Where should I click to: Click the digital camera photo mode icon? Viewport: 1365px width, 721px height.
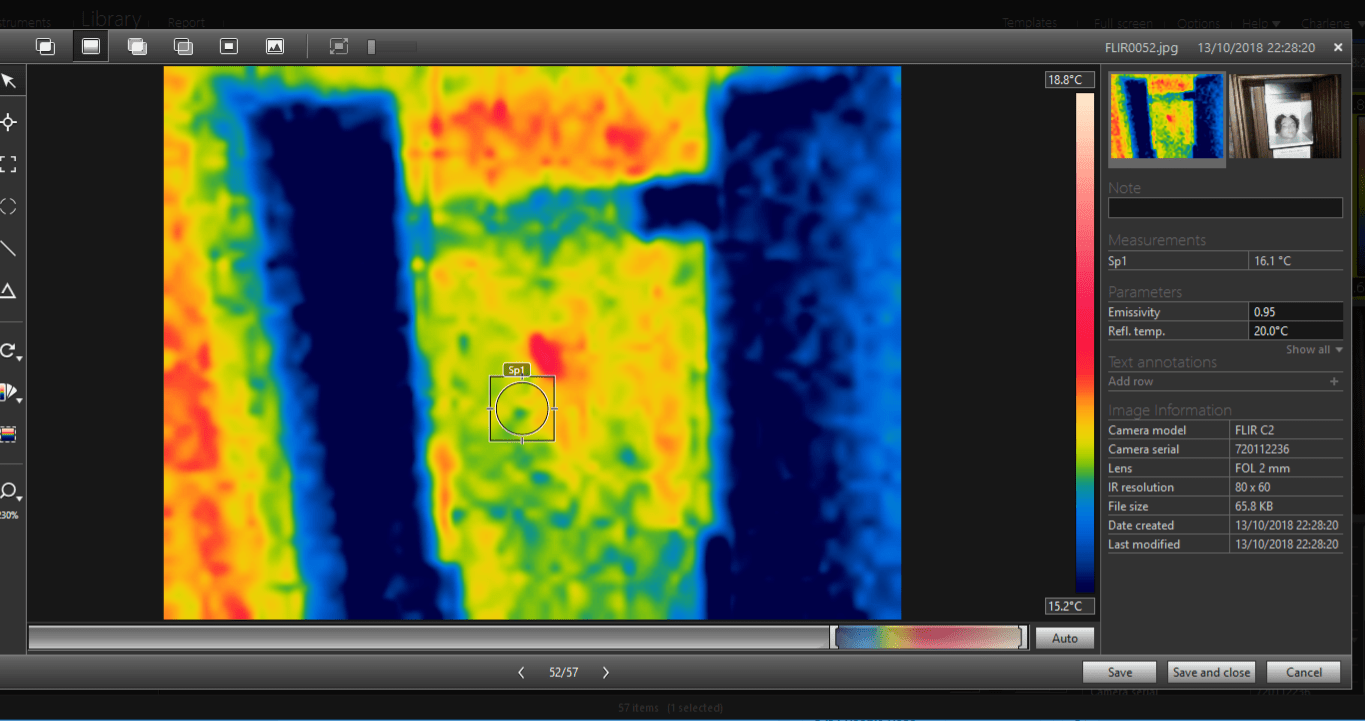(x=275, y=46)
